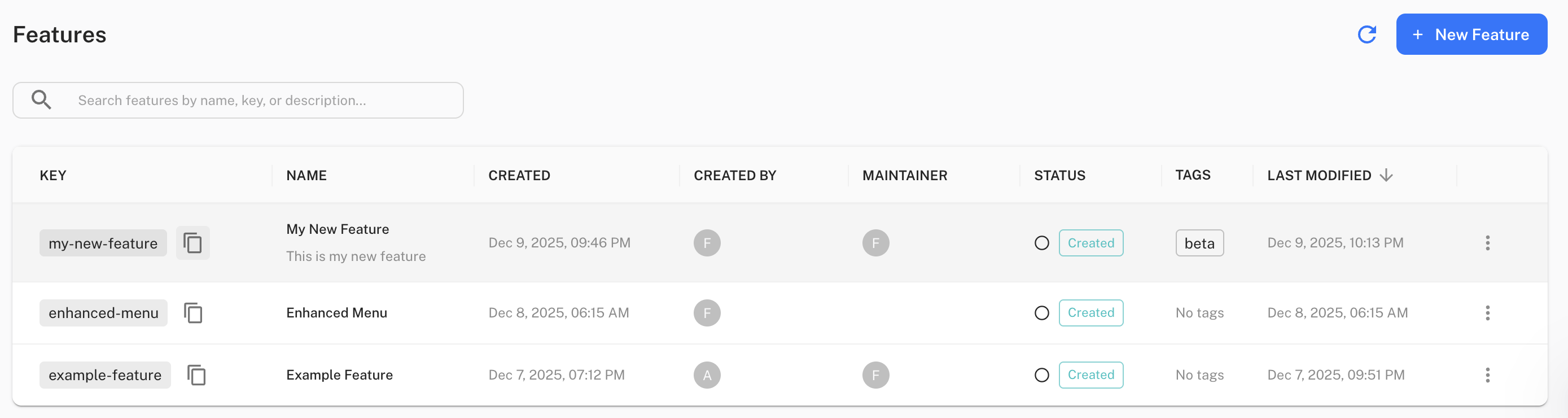The image size is (1568, 418).
Task: Open actions menu for My New Feature row
Action: tap(1488, 242)
